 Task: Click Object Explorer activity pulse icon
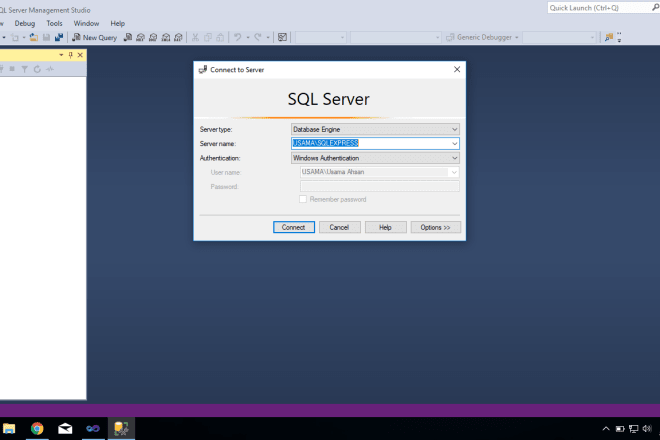50,69
